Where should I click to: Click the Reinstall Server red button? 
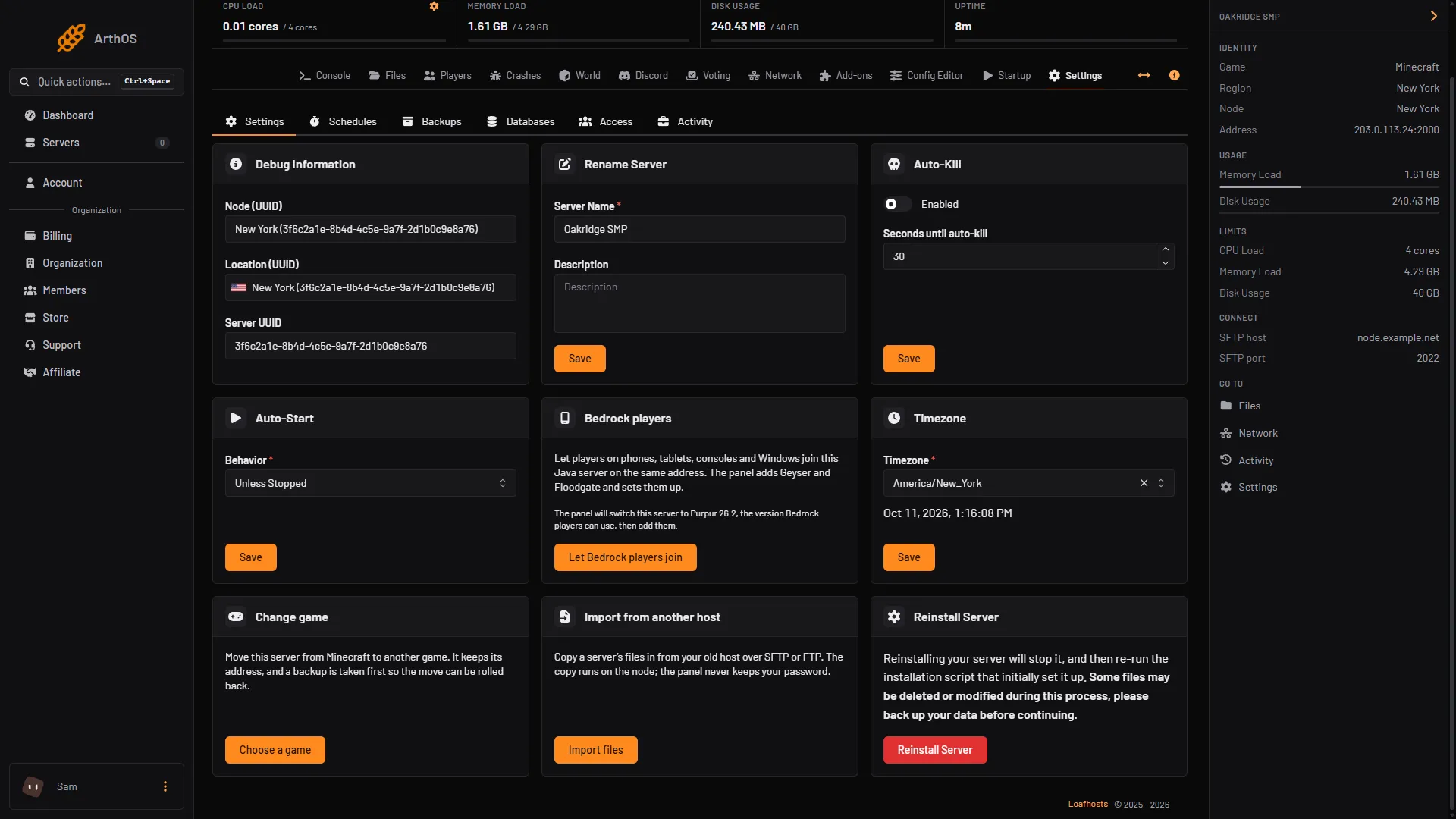(935, 750)
